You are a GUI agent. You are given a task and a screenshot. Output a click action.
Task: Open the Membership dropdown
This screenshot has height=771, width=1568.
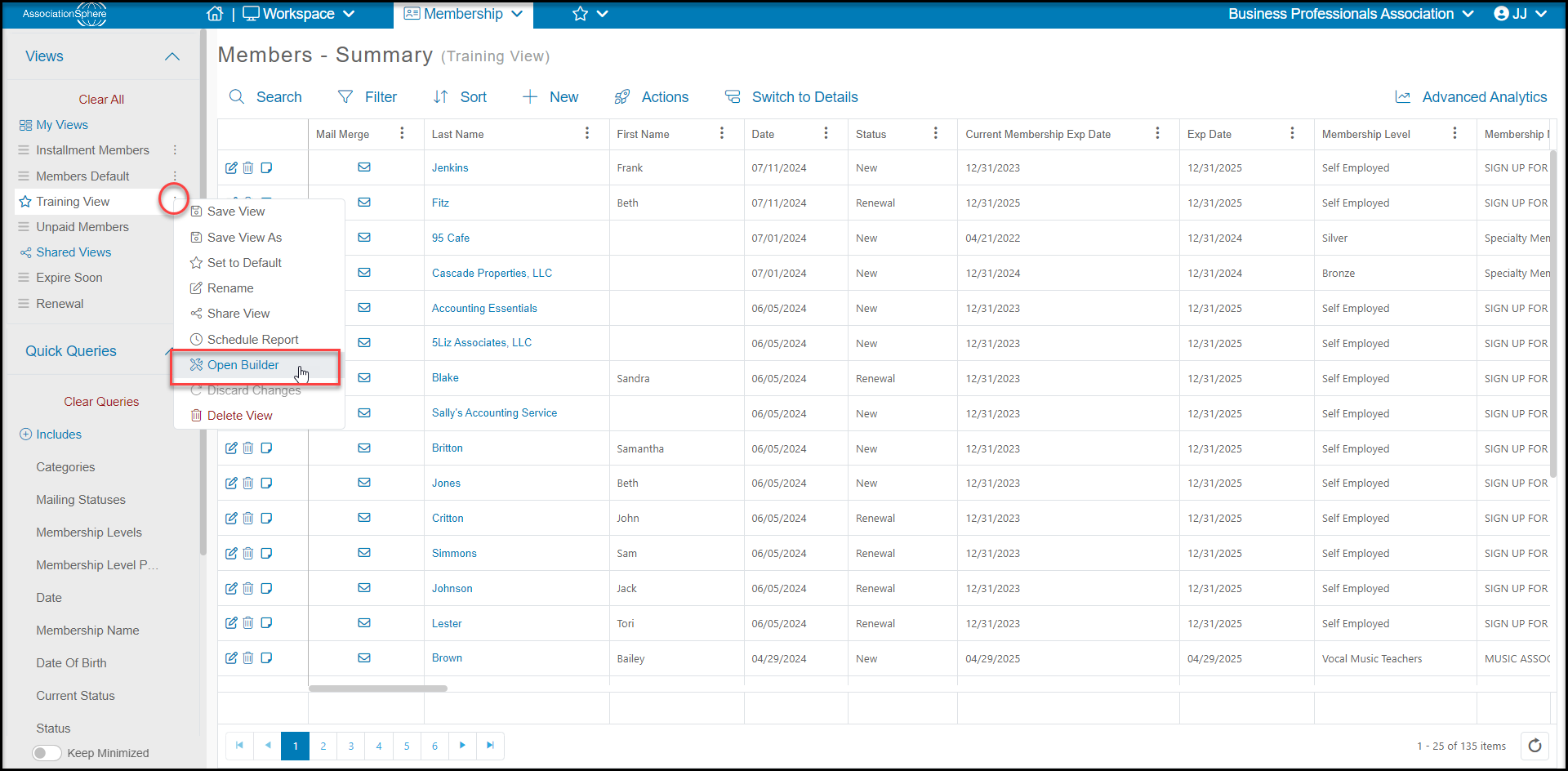[x=463, y=14]
